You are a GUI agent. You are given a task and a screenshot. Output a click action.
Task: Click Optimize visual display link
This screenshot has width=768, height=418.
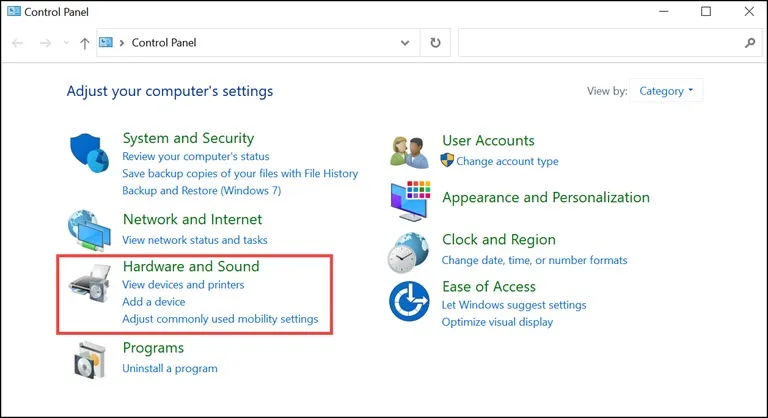[x=497, y=322]
